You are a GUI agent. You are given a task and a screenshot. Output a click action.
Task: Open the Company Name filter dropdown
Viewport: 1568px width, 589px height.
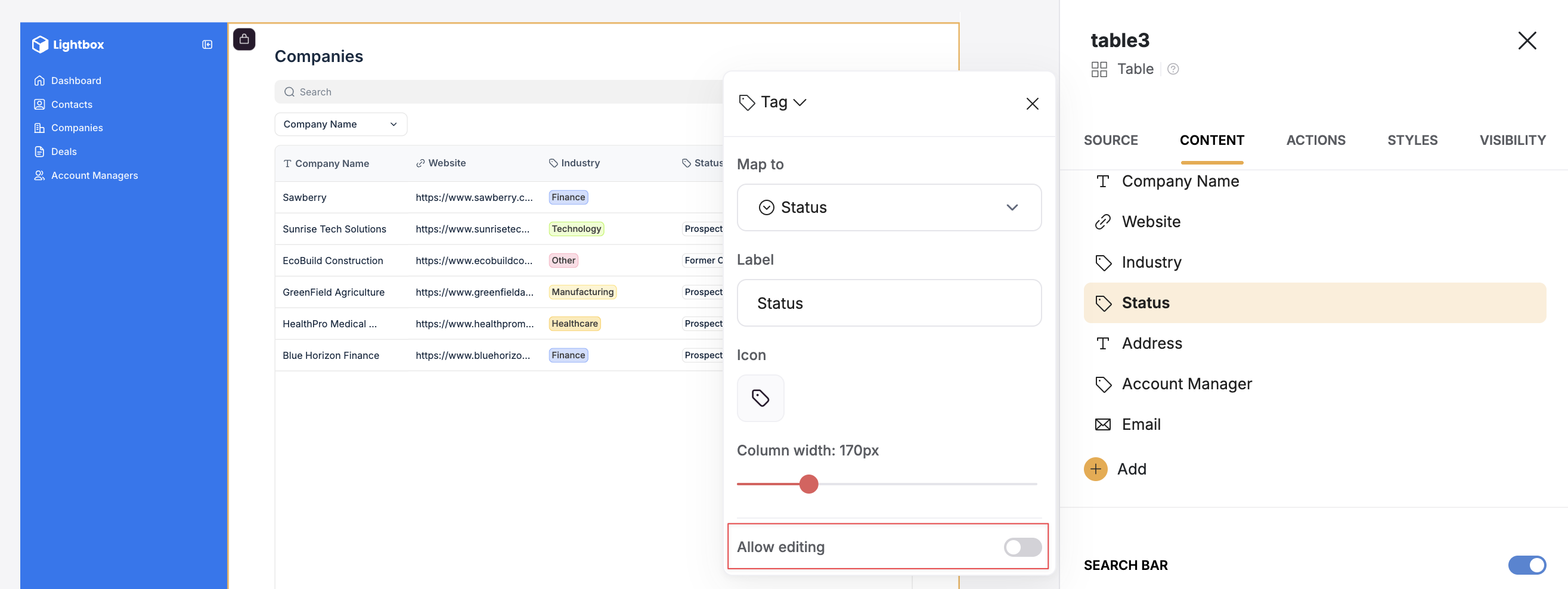pyautogui.click(x=340, y=124)
